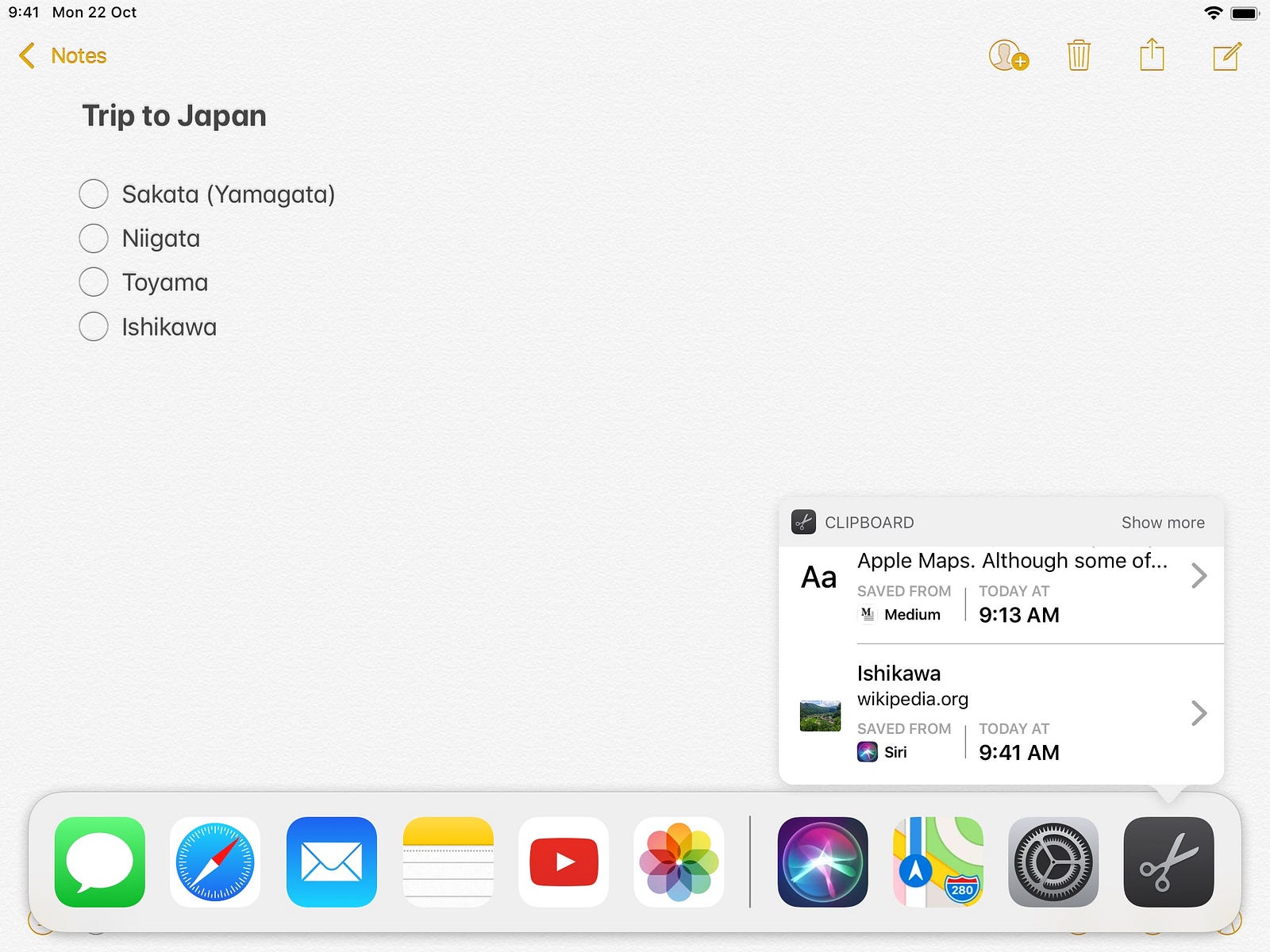Open the Photos app in dock
The image size is (1270, 952).
[679, 862]
